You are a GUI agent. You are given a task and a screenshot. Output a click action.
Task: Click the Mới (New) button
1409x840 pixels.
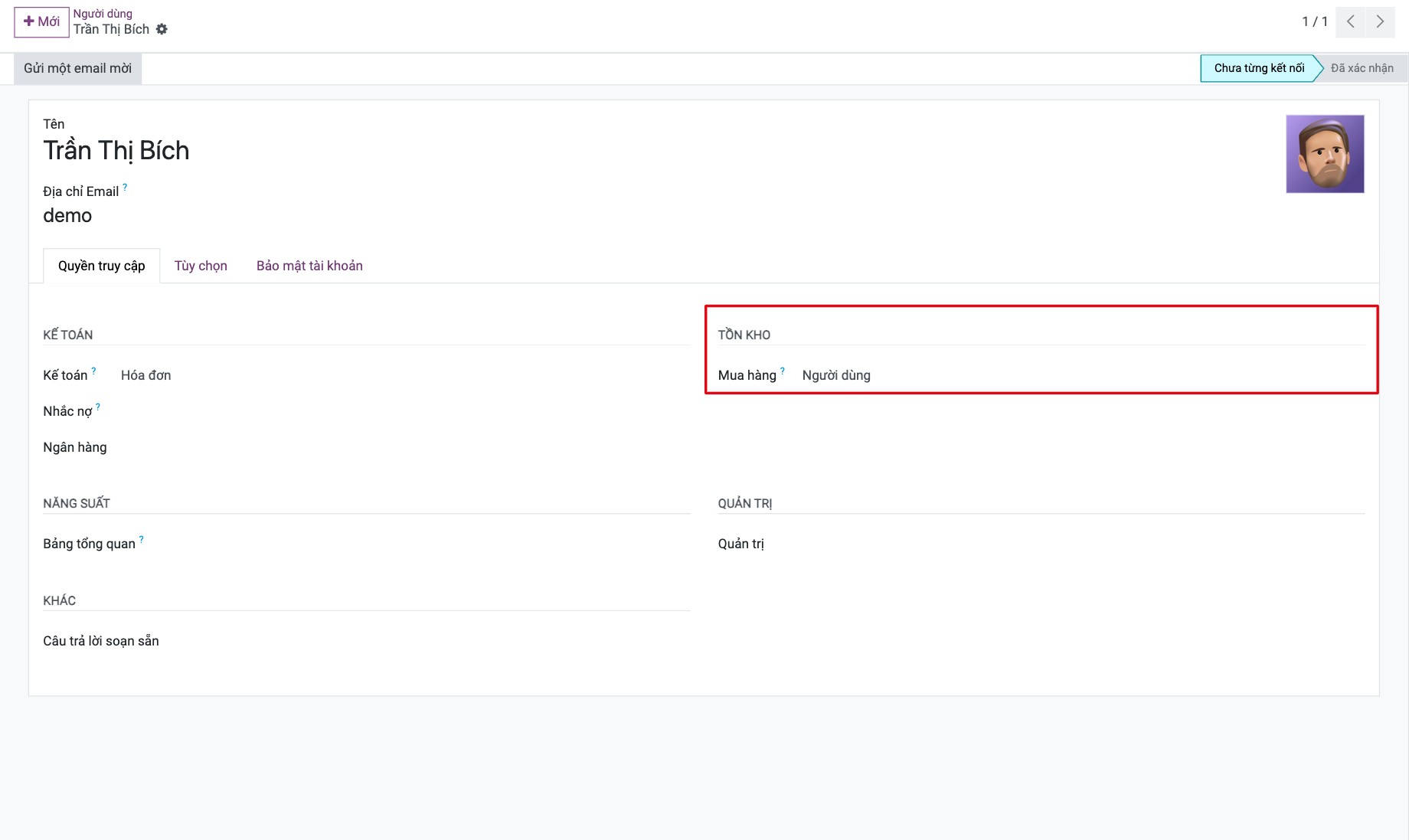tap(41, 21)
